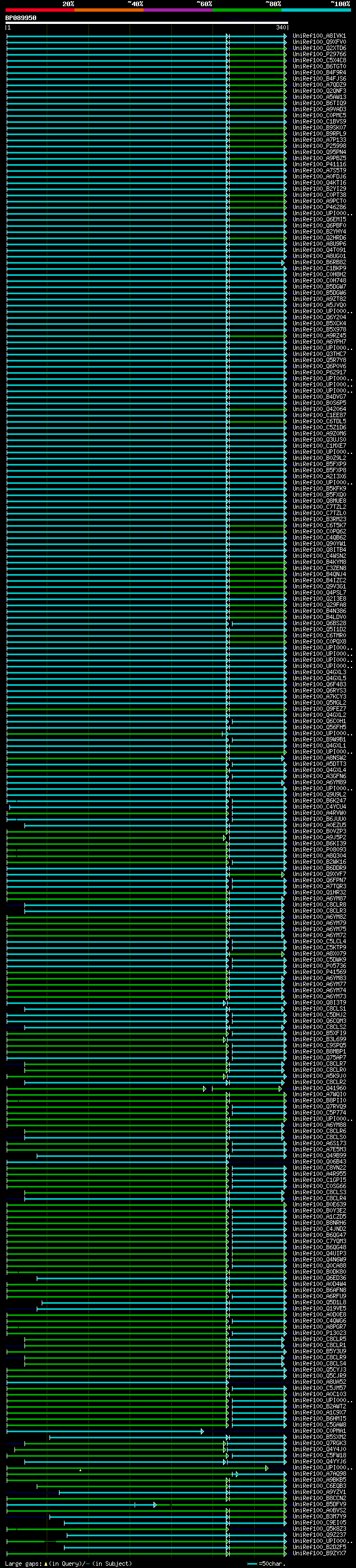Viewport: 356px width, 1568px height.
Task: Select hit UniRef100_P41569
Action: click(x=319, y=972)
